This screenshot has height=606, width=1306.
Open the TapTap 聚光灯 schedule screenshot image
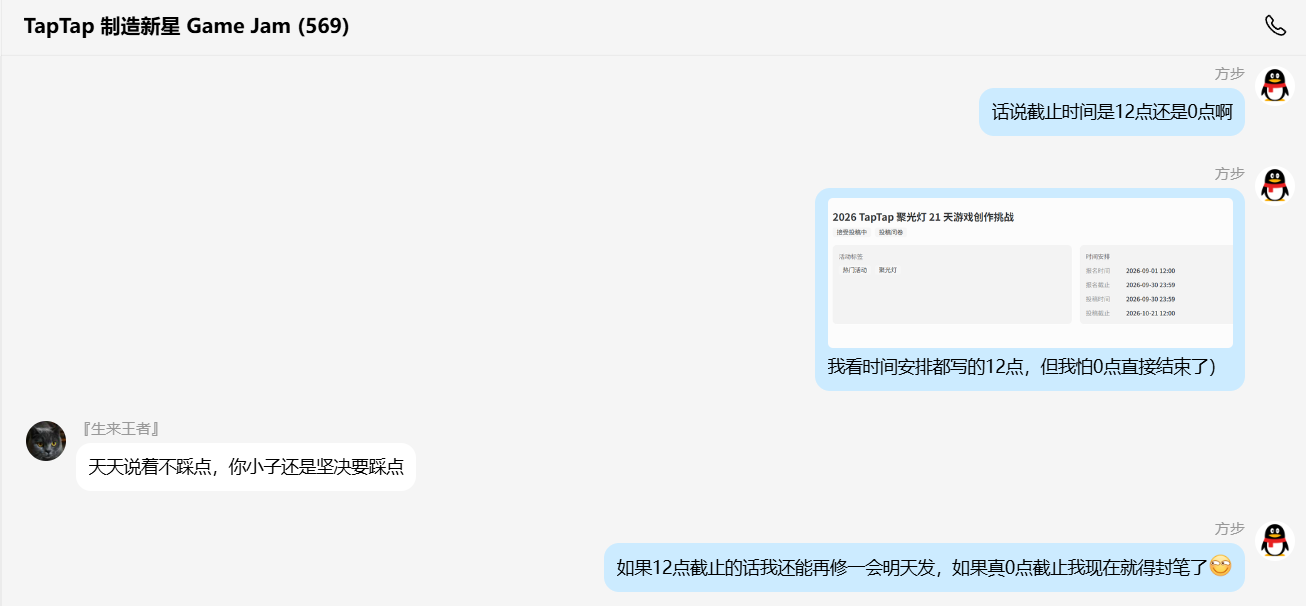(1030, 272)
